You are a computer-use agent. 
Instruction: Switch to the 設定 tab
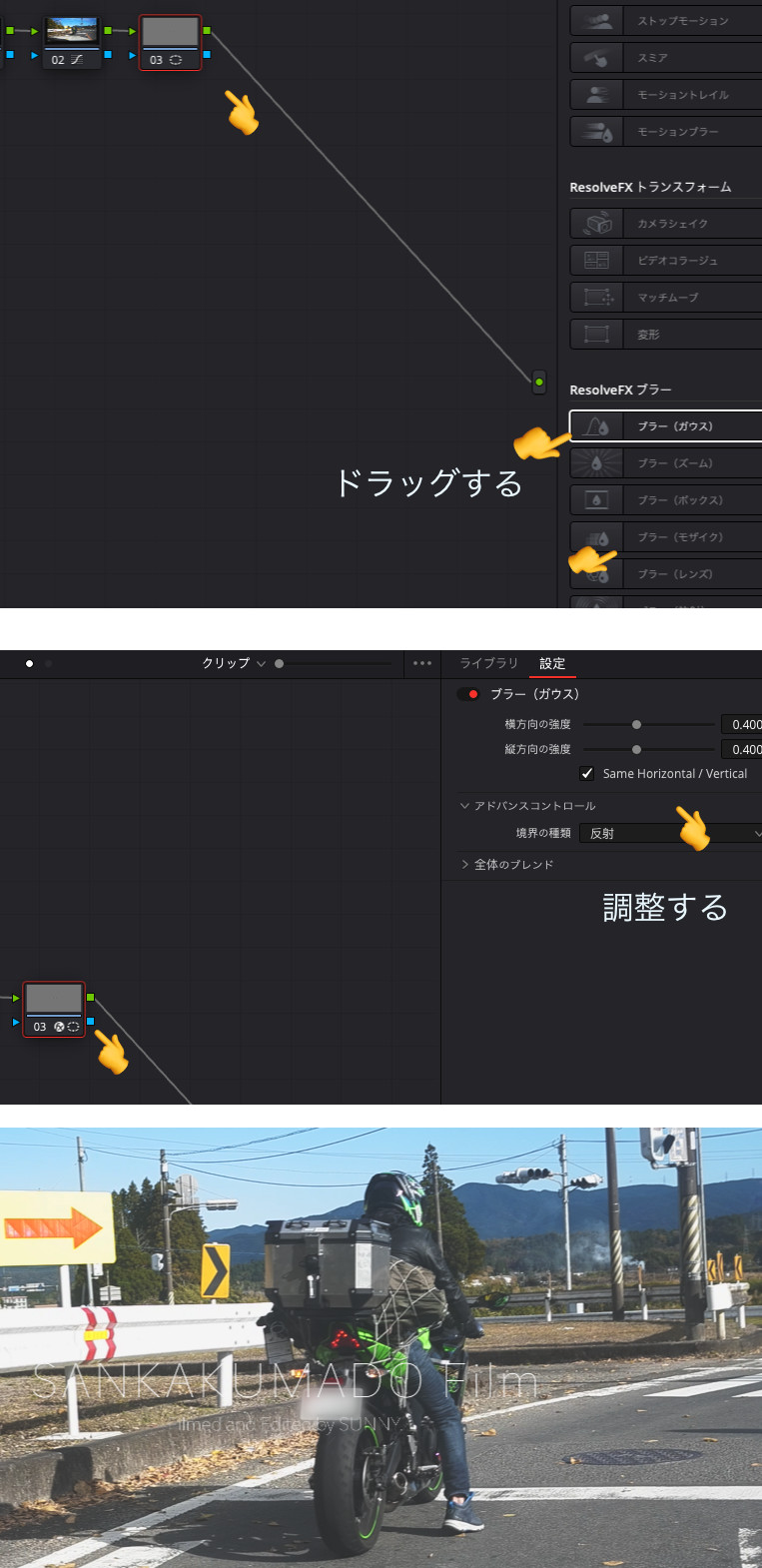(552, 663)
